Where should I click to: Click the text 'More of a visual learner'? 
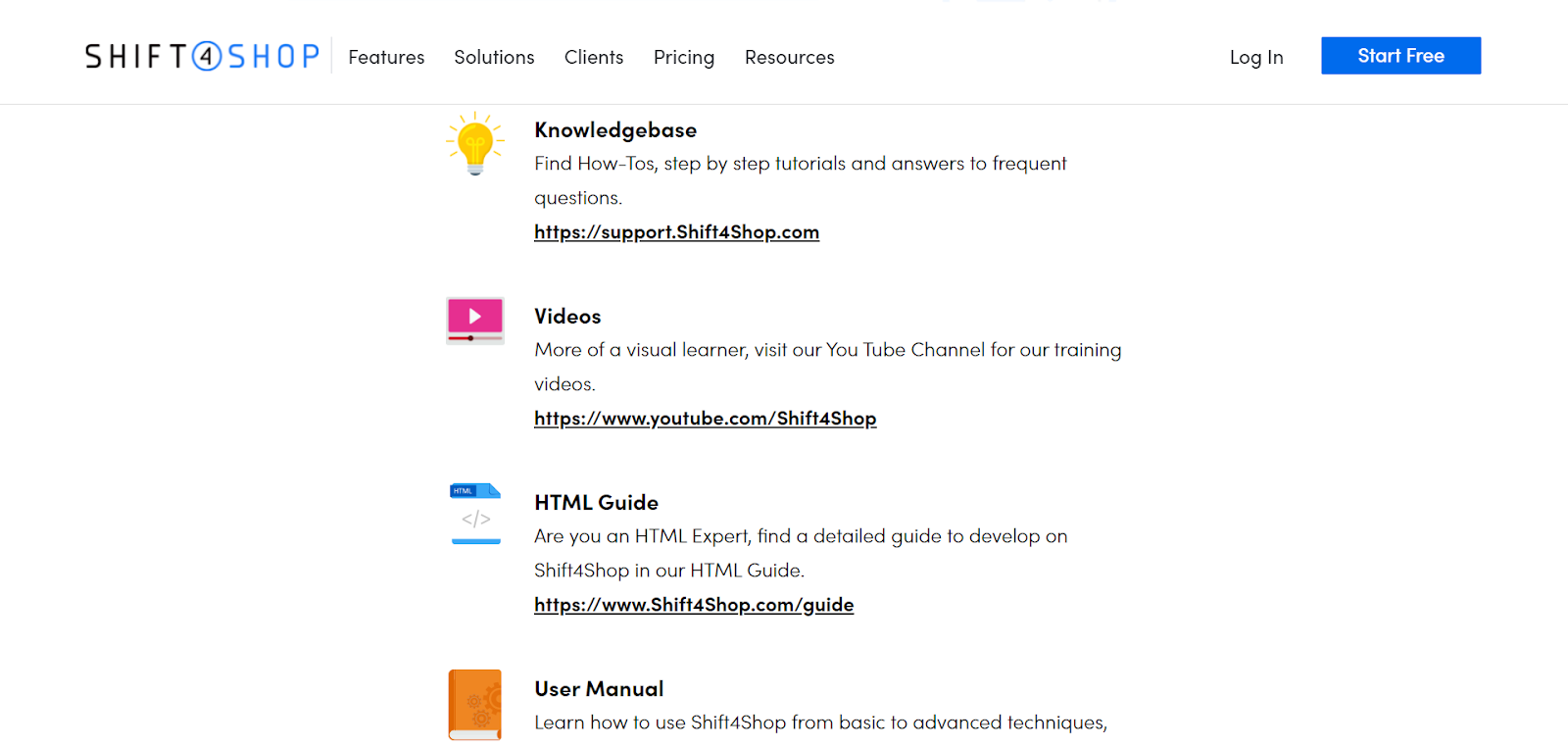click(x=640, y=350)
